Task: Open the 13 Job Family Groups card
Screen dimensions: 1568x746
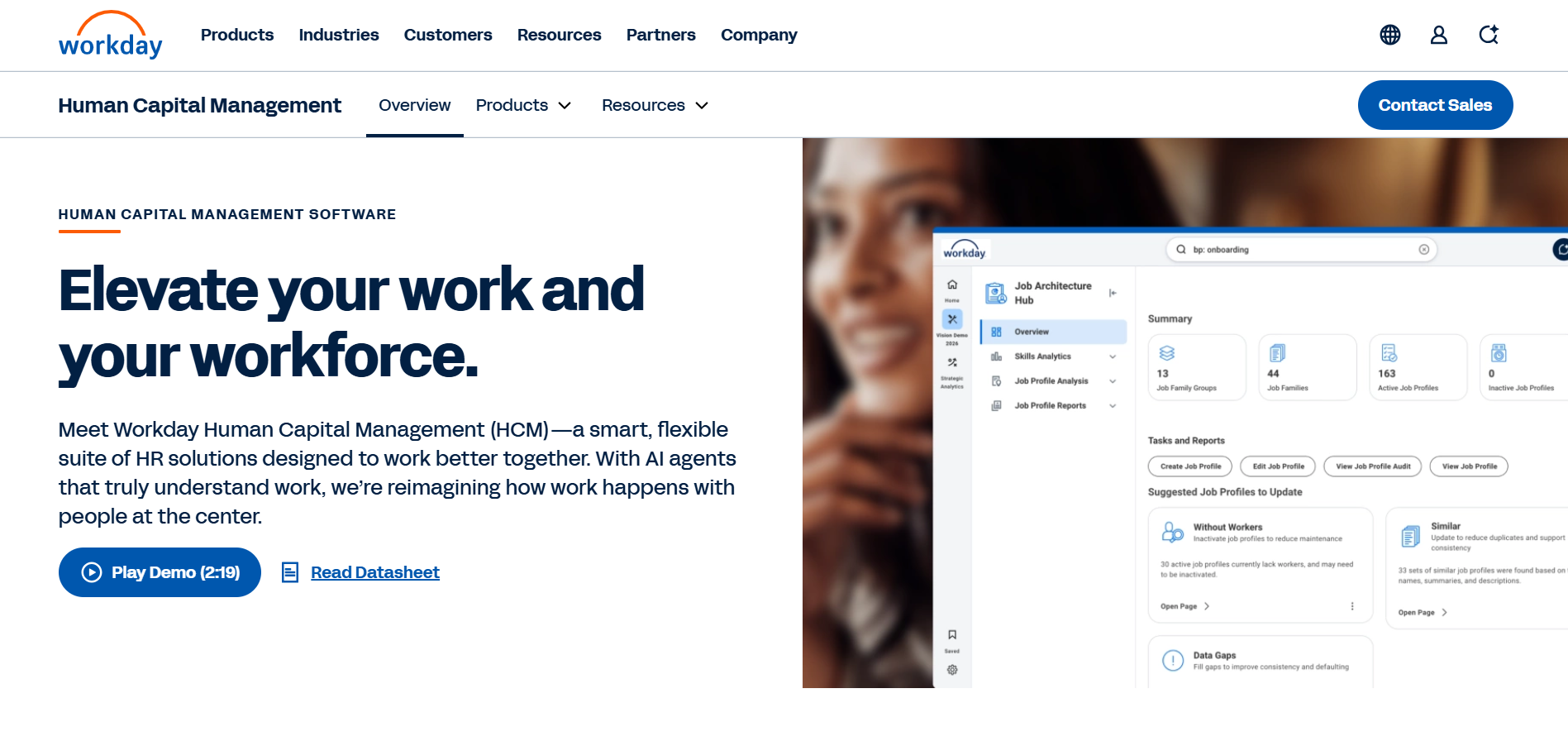Action: tap(1197, 367)
